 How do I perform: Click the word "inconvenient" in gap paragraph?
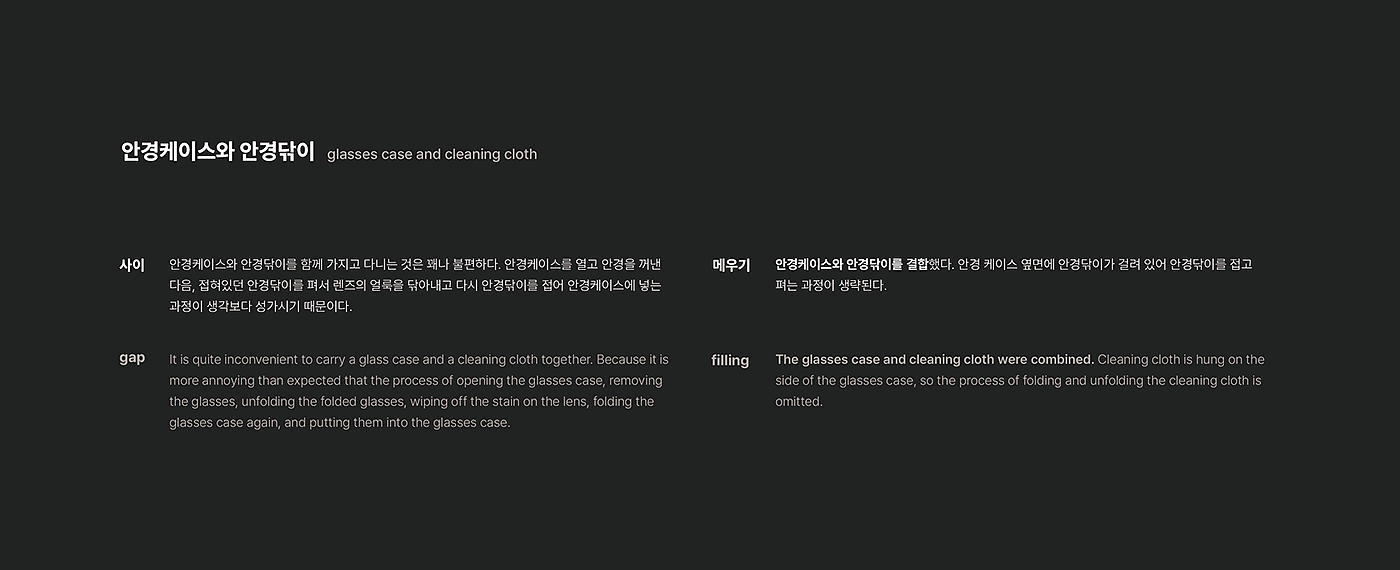point(263,359)
